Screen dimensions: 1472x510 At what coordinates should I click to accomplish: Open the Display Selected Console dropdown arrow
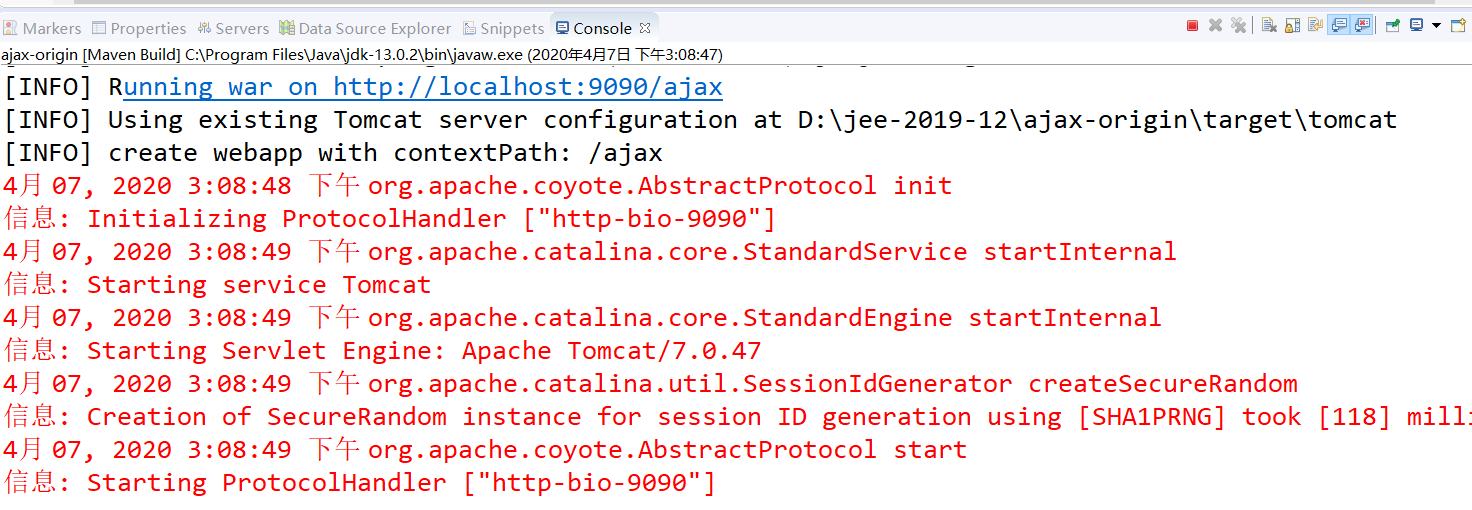(1436, 25)
